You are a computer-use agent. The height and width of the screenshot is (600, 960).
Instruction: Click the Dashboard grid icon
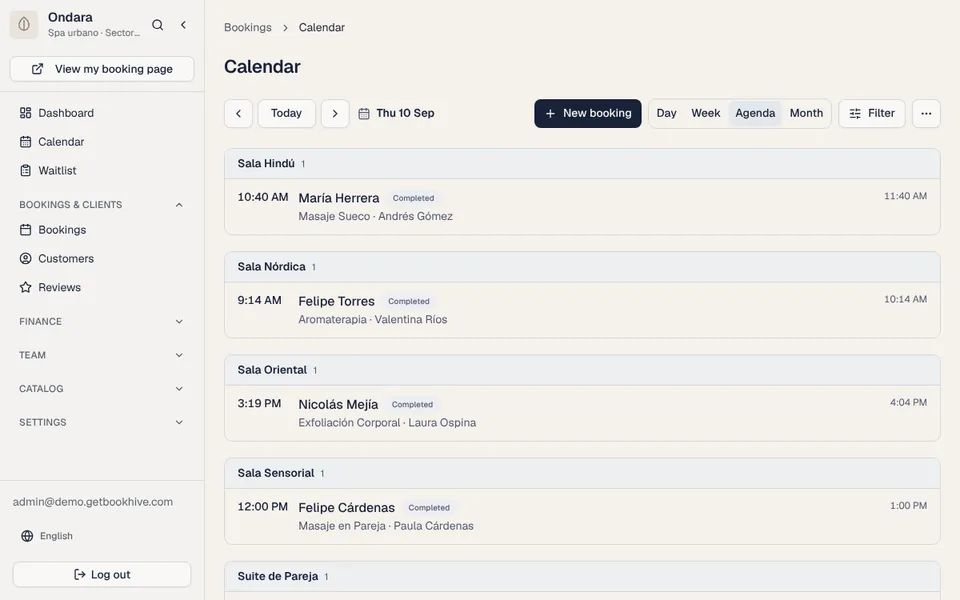click(25, 113)
